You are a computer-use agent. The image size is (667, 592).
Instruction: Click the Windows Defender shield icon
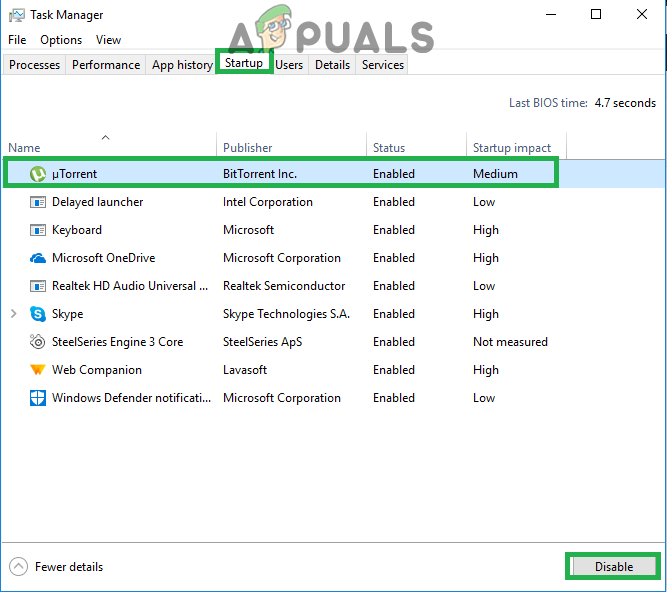pyautogui.click(x=38, y=398)
